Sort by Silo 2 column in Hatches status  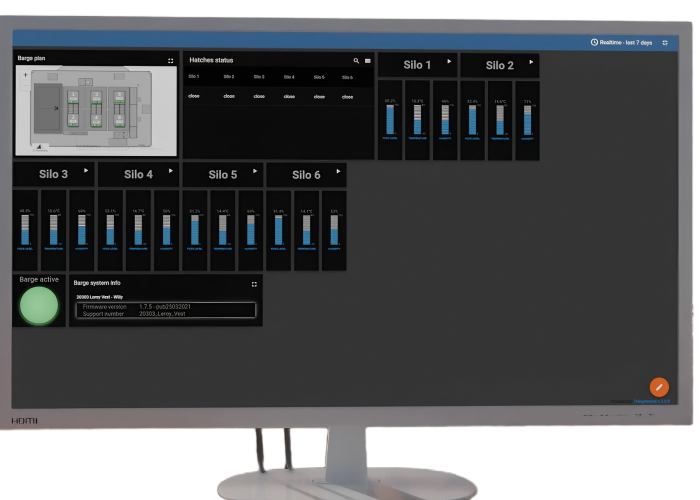229,77
